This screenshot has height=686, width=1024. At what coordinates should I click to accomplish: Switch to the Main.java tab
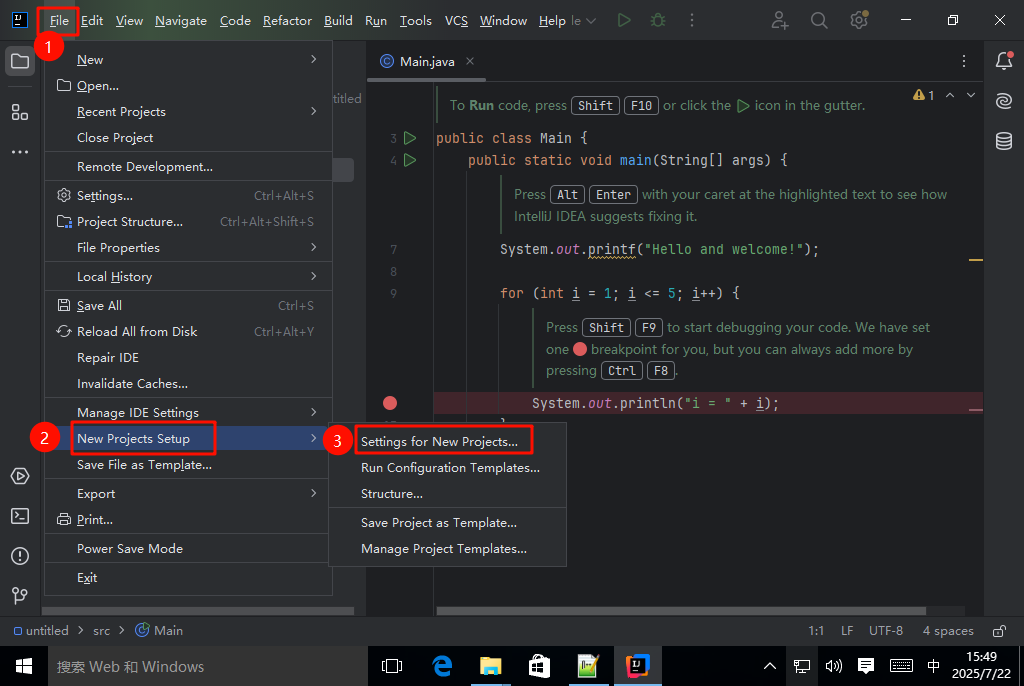[426, 61]
